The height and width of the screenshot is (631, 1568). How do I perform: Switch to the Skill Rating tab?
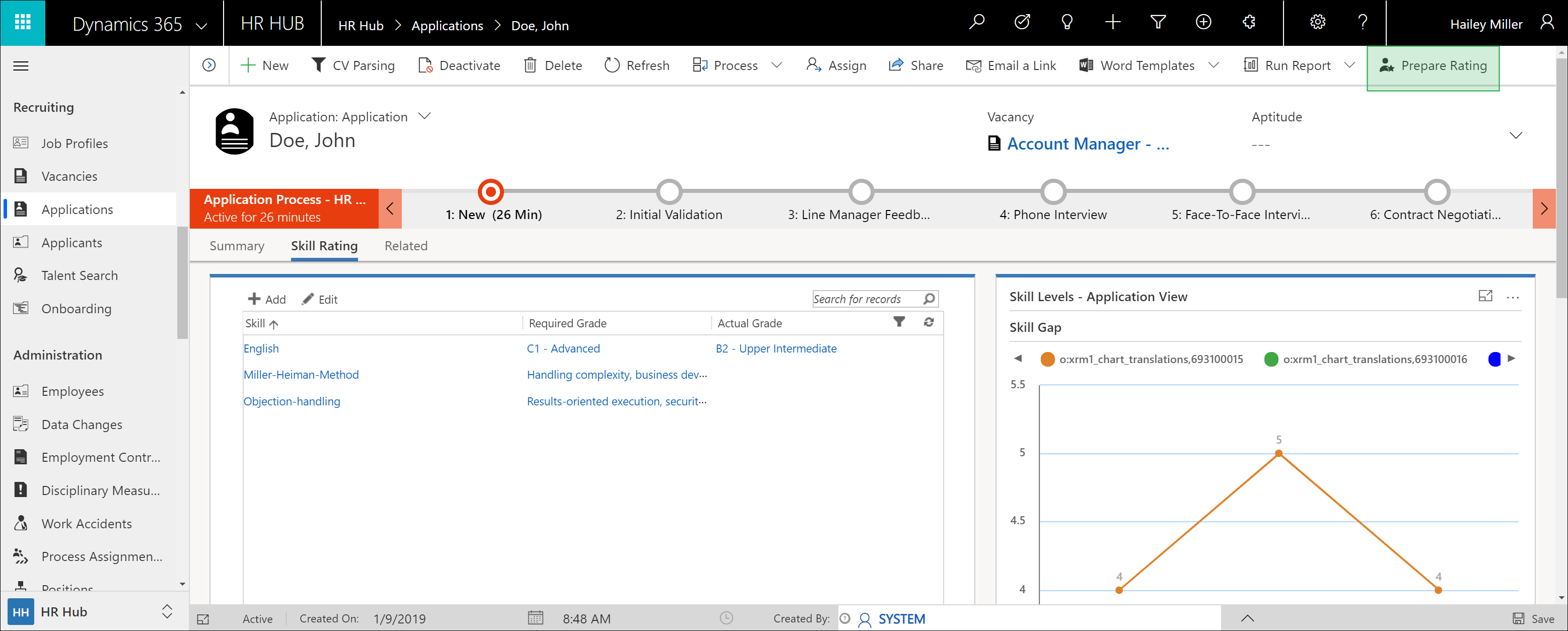[x=324, y=246]
